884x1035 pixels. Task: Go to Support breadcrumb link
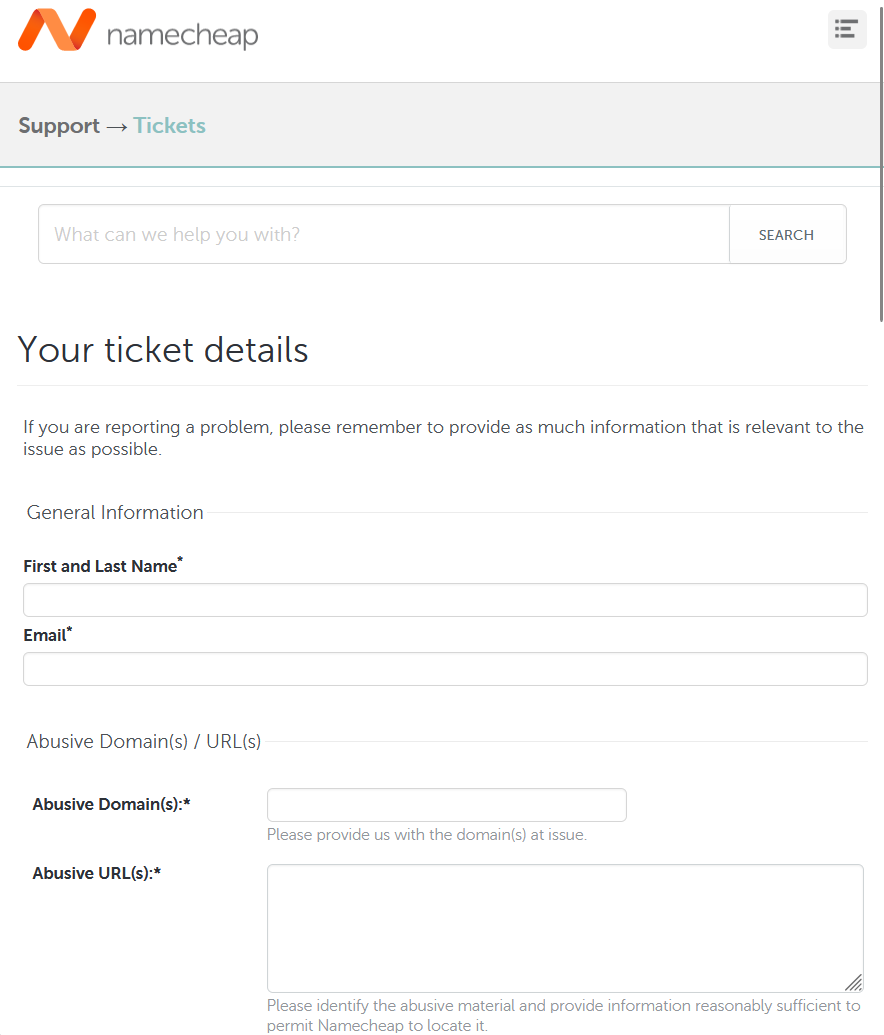(x=59, y=126)
